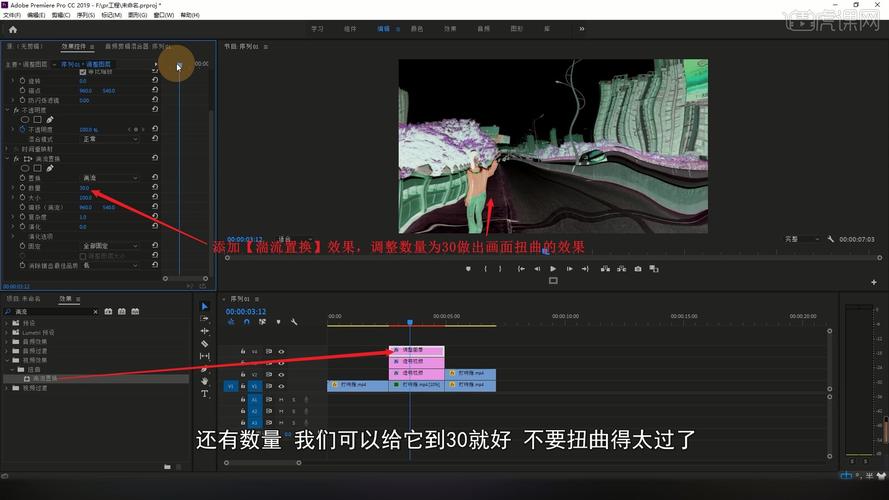Toggle animation stopwatch for 演化
Viewport: 889px width, 500px height.
(23, 226)
